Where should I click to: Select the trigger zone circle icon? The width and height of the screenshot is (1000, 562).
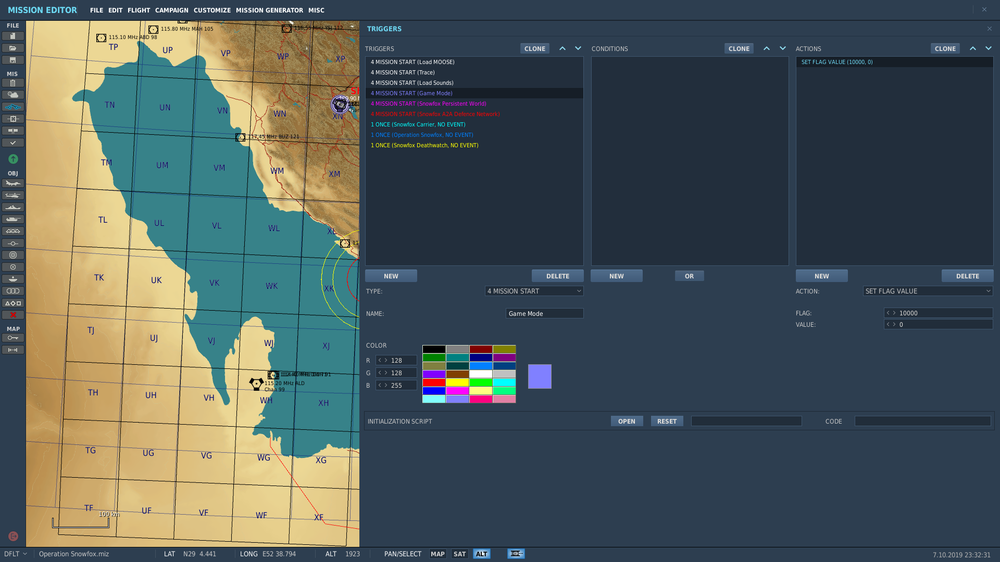pyautogui.click(x=12, y=255)
